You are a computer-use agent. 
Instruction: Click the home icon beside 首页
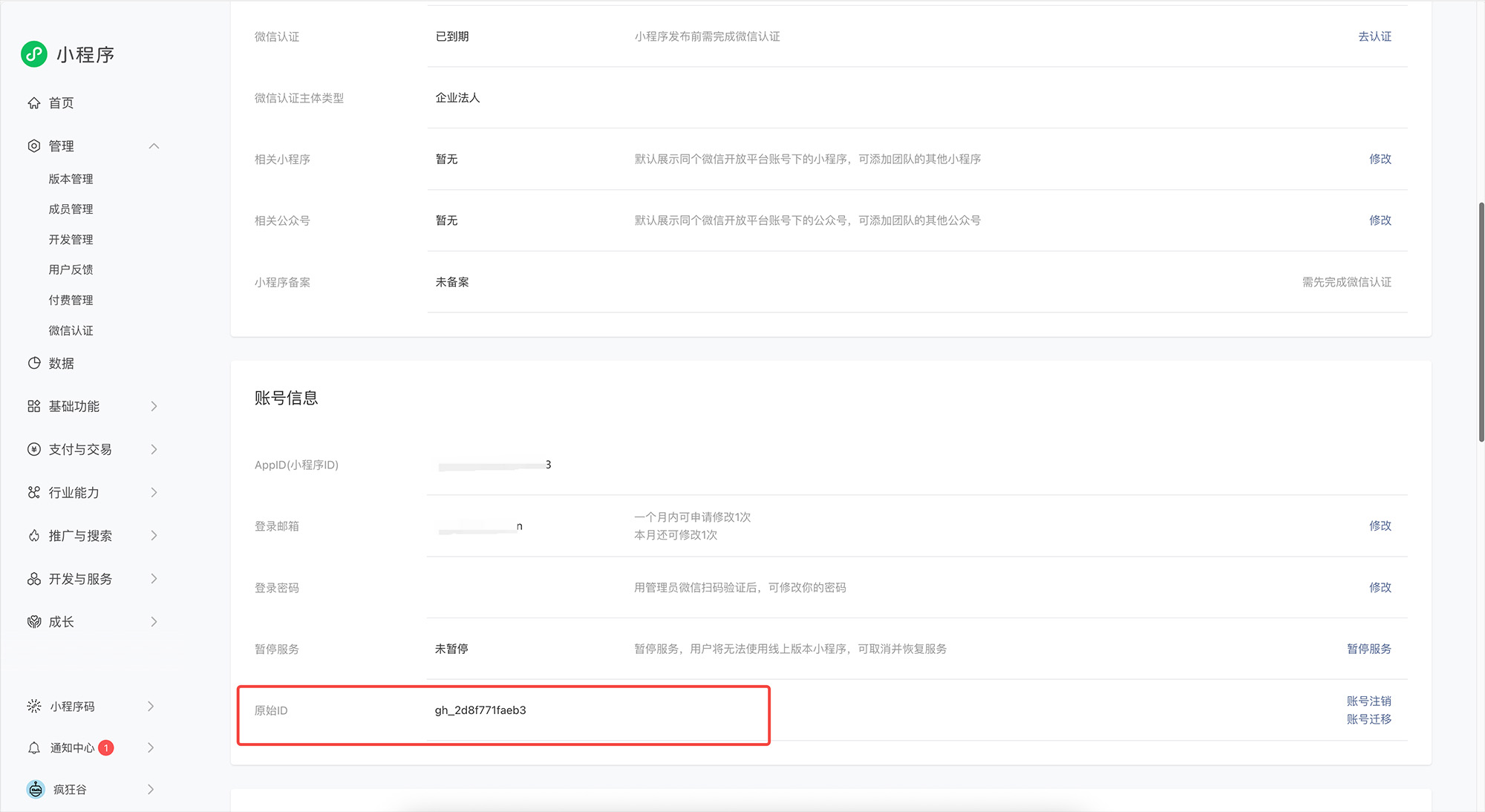34,103
